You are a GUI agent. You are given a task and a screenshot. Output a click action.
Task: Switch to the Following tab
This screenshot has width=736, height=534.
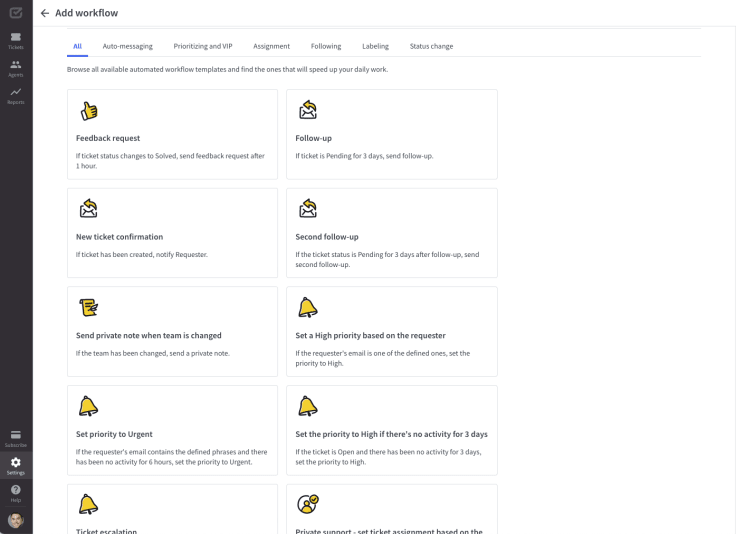point(326,46)
